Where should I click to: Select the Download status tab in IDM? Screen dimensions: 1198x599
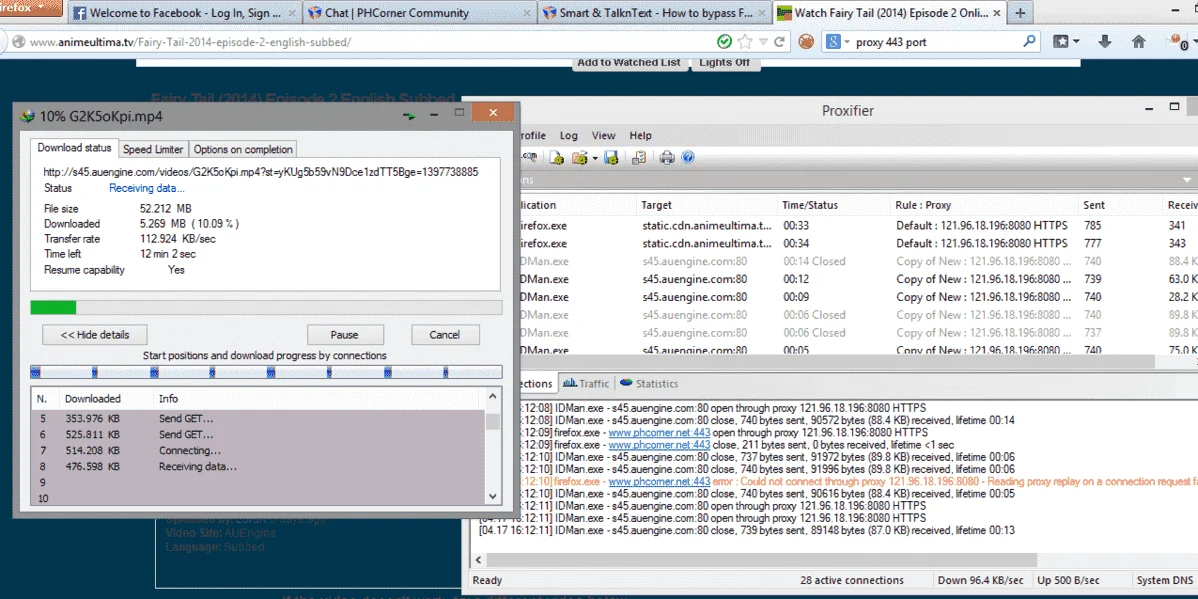75,147
